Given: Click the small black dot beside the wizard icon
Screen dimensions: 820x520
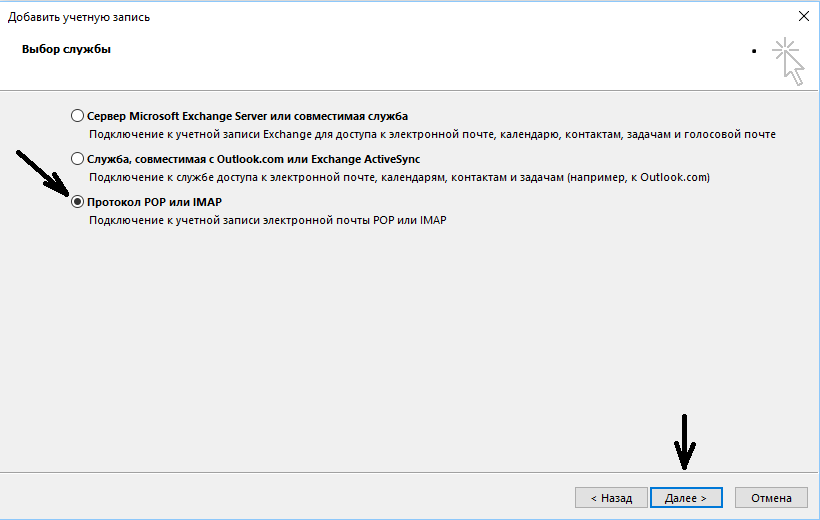Looking at the screenshot, I should pos(753,48).
